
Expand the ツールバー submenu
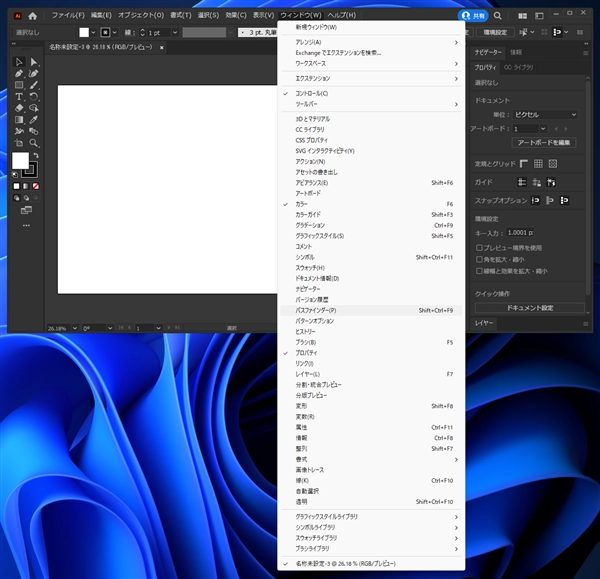(x=371, y=104)
